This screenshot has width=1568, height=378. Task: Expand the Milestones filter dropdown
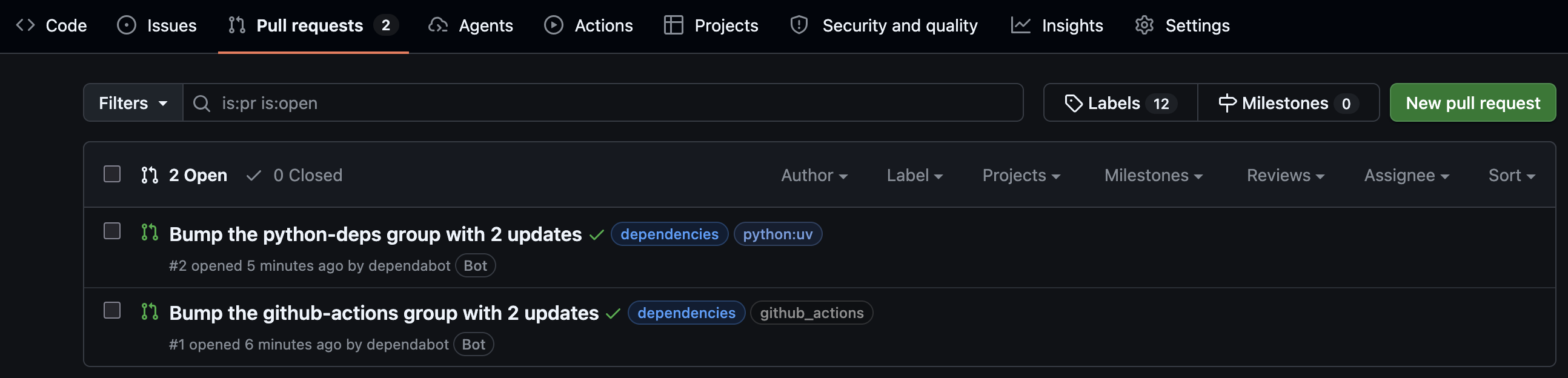[x=1154, y=175]
